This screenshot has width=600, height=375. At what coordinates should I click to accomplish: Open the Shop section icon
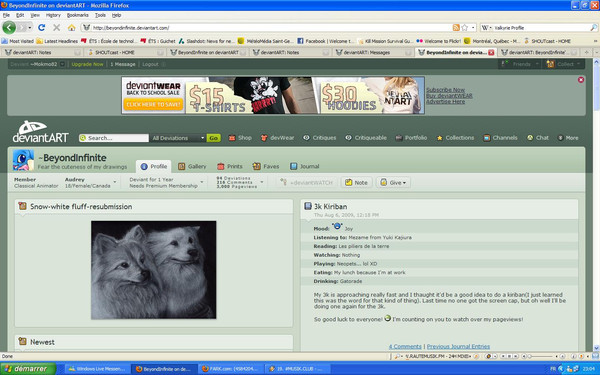pos(232,138)
